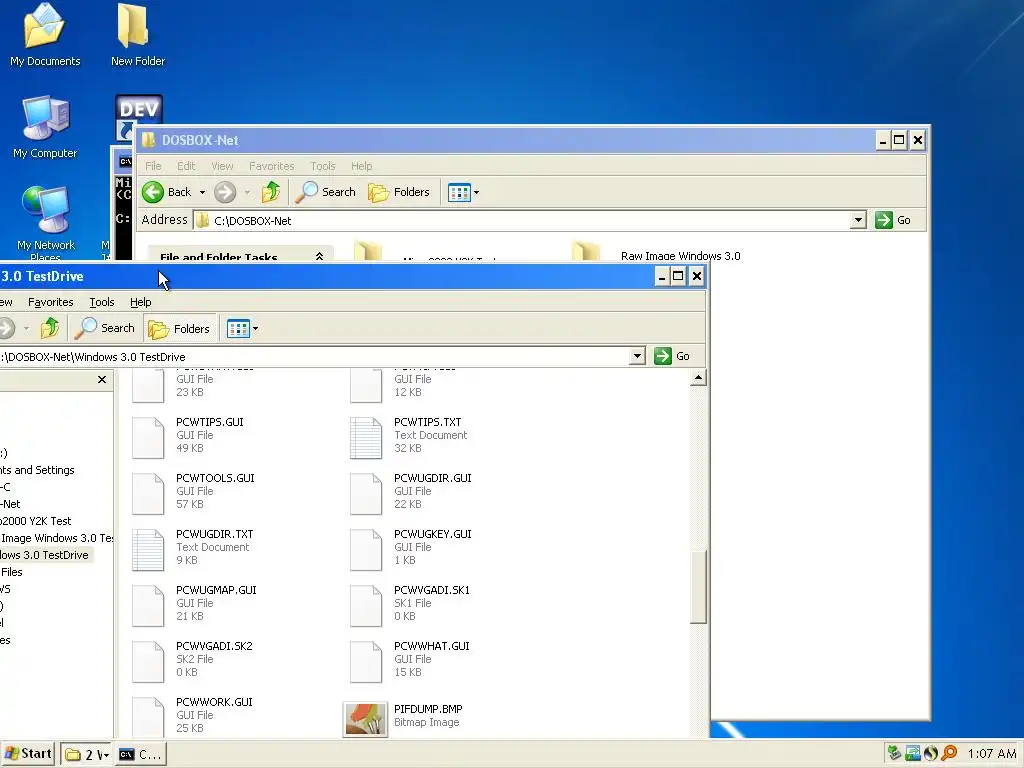Close the Folders pane with X
1024x768 pixels.
point(102,379)
